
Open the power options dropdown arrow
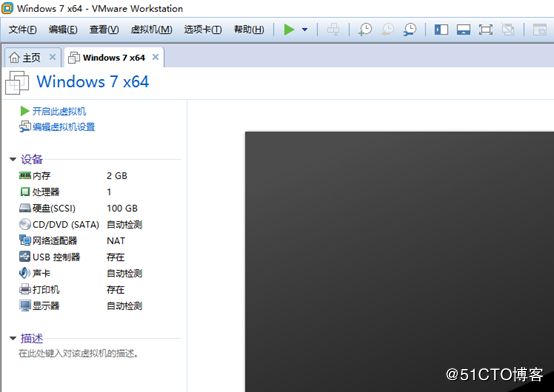305,30
